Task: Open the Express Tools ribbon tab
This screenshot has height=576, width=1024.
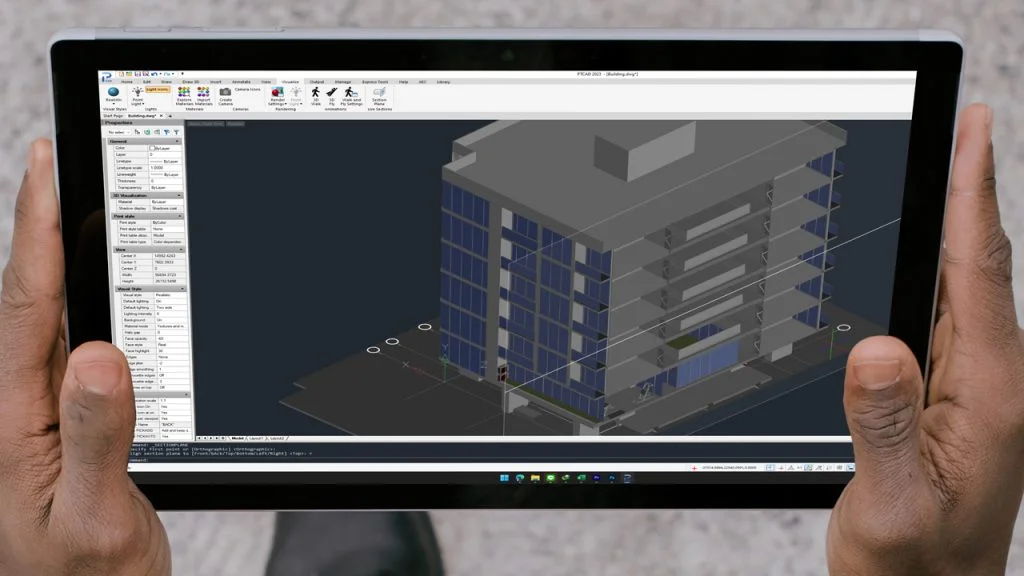Action: point(375,82)
